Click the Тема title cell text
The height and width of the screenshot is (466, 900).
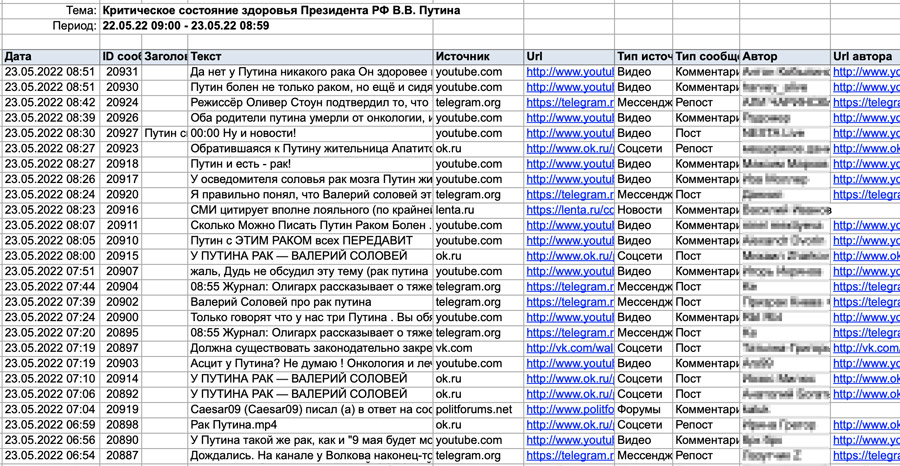click(x=281, y=11)
